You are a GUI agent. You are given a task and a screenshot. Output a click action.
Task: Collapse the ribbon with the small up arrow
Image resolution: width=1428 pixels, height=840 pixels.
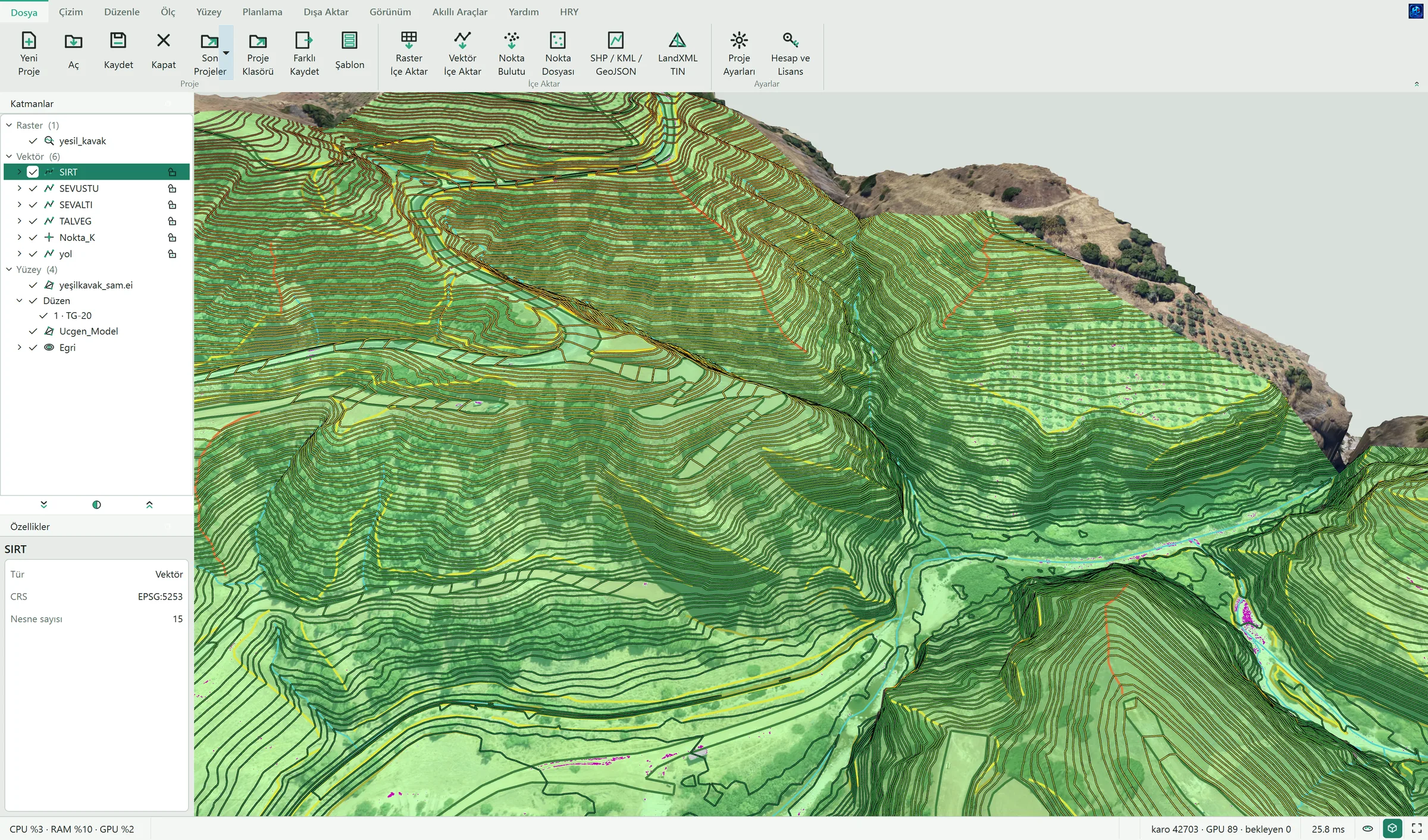coord(1417,84)
